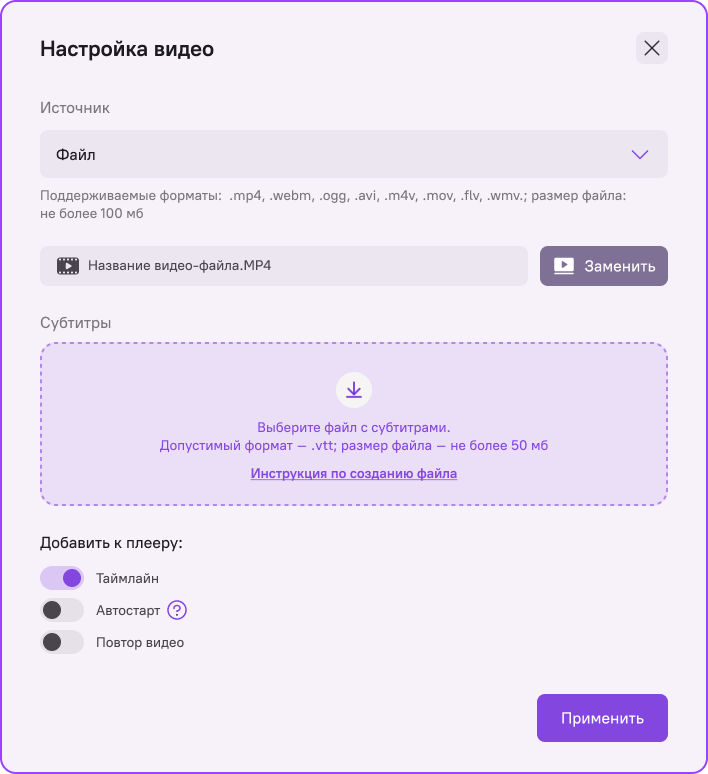Click the question mark help icon near Автостарт
This screenshot has height=774, width=708.
tap(177, 610)
